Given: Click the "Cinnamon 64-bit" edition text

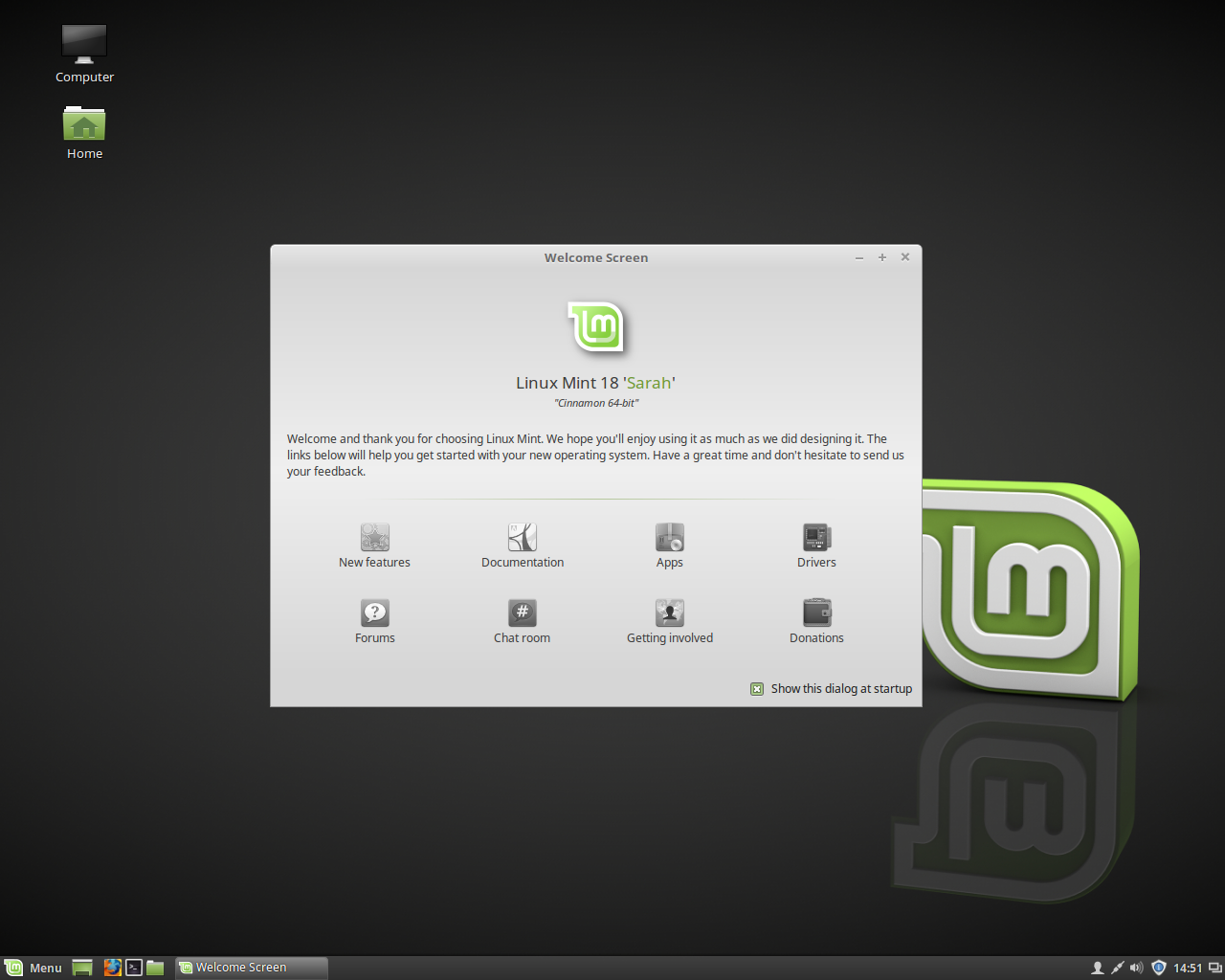Looking at the screenshot, I should 596,403.
